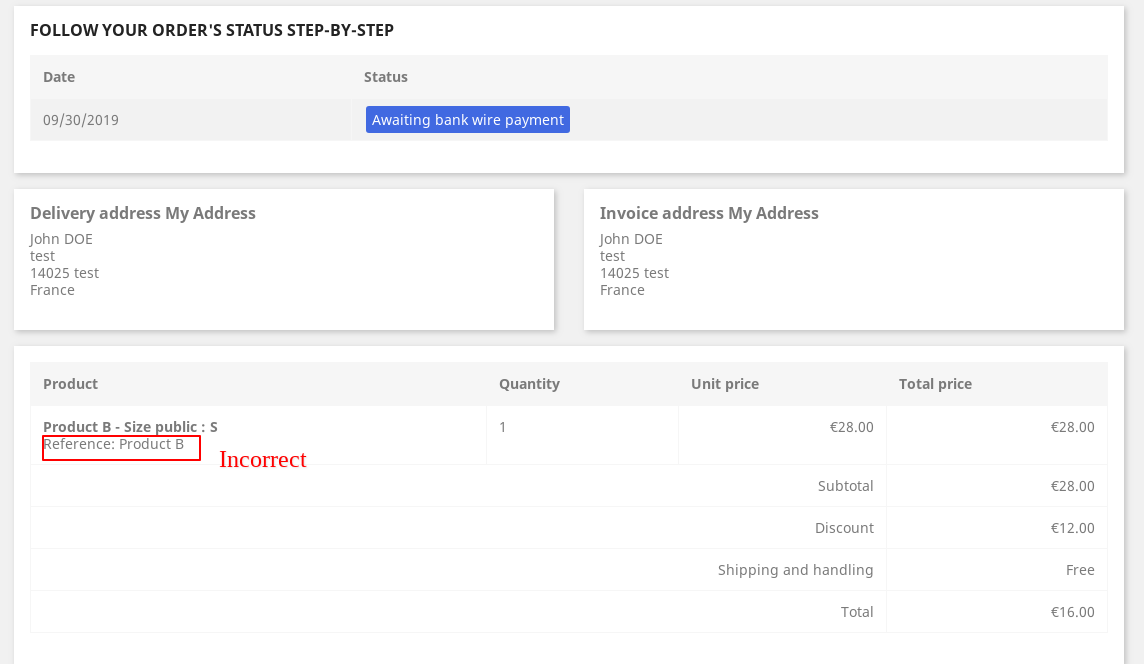Screen dimensions: 1144x664
Task: Click the red Incorrect annotation label
Action: pos(262,460)
